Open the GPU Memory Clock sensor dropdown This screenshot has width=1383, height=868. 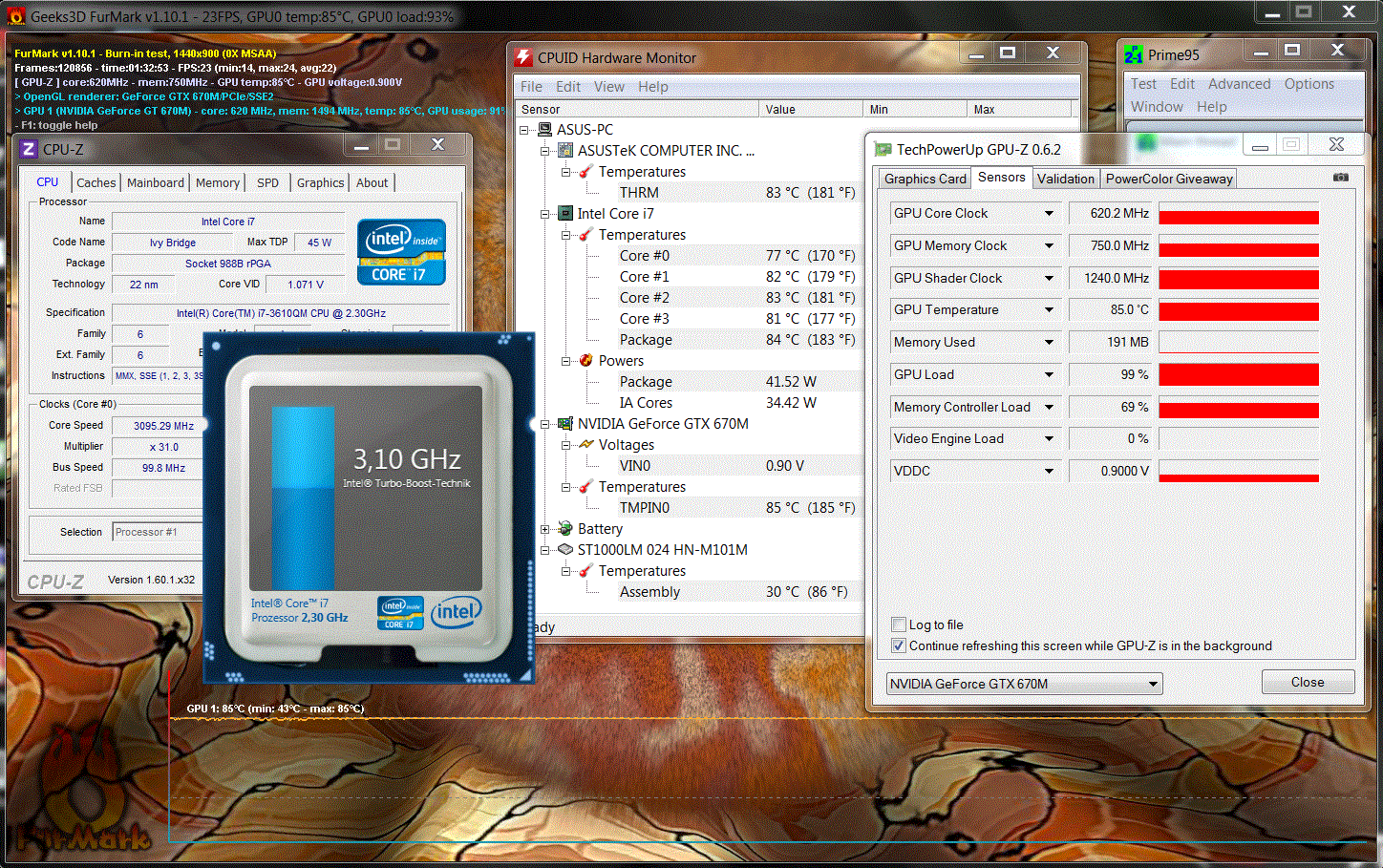1049,245
